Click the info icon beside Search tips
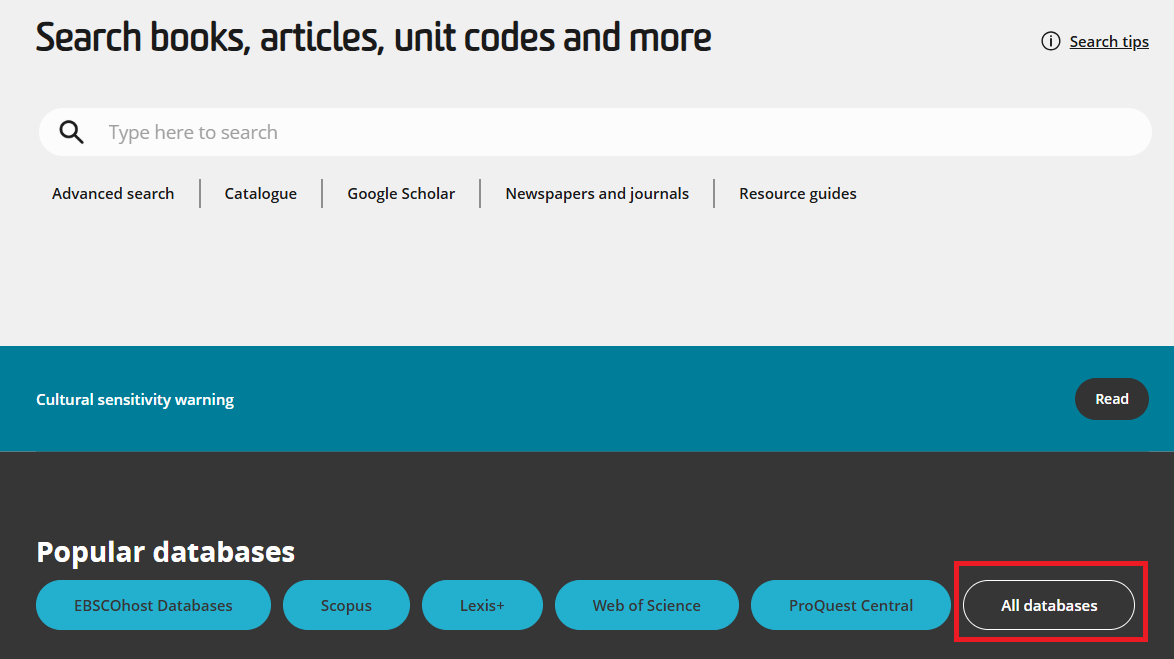The width and height of the screenshot is (1174, 659). click(x=1050, y=41)
